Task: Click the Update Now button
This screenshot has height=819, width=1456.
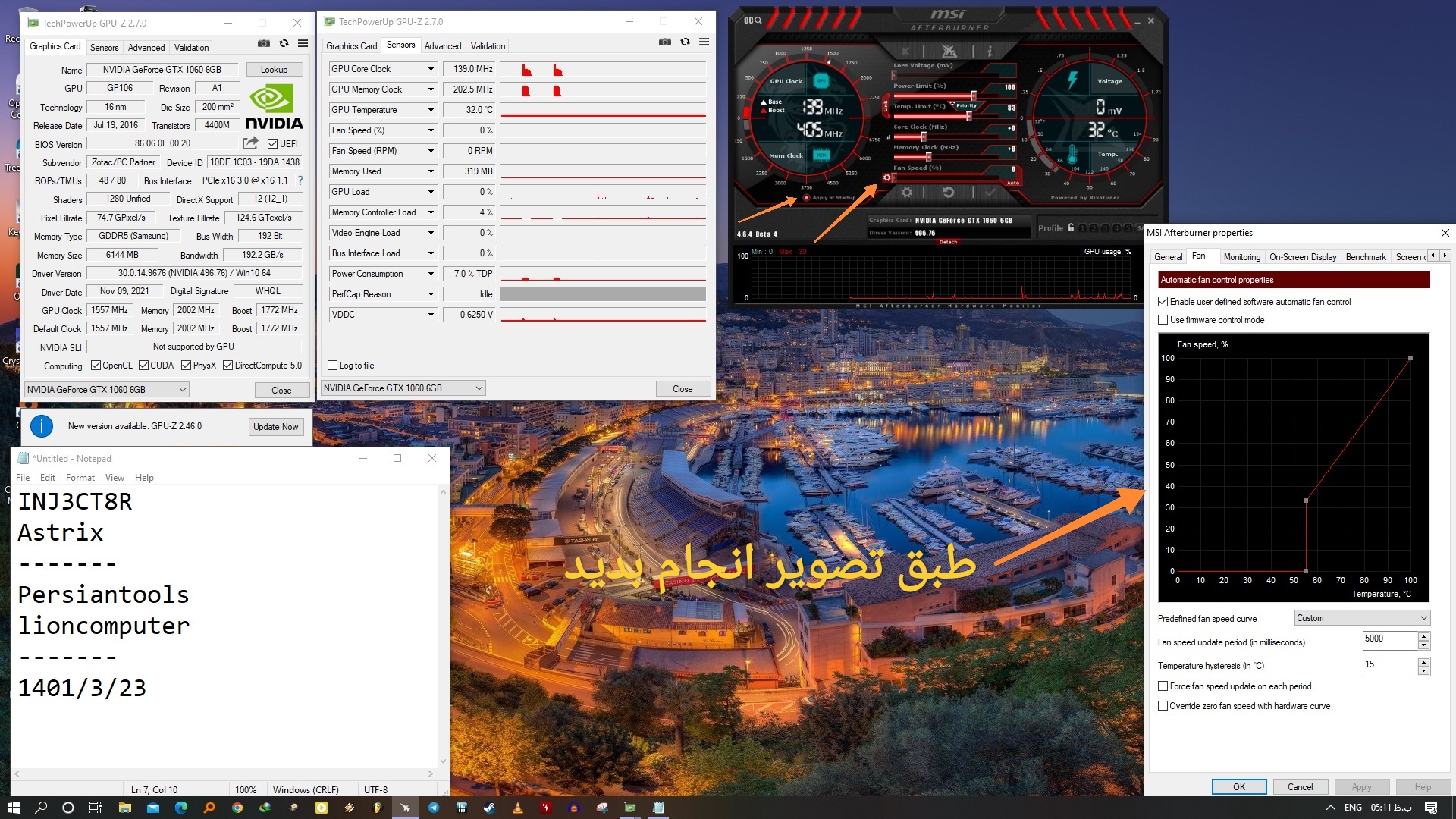Action: pos(276,427)
